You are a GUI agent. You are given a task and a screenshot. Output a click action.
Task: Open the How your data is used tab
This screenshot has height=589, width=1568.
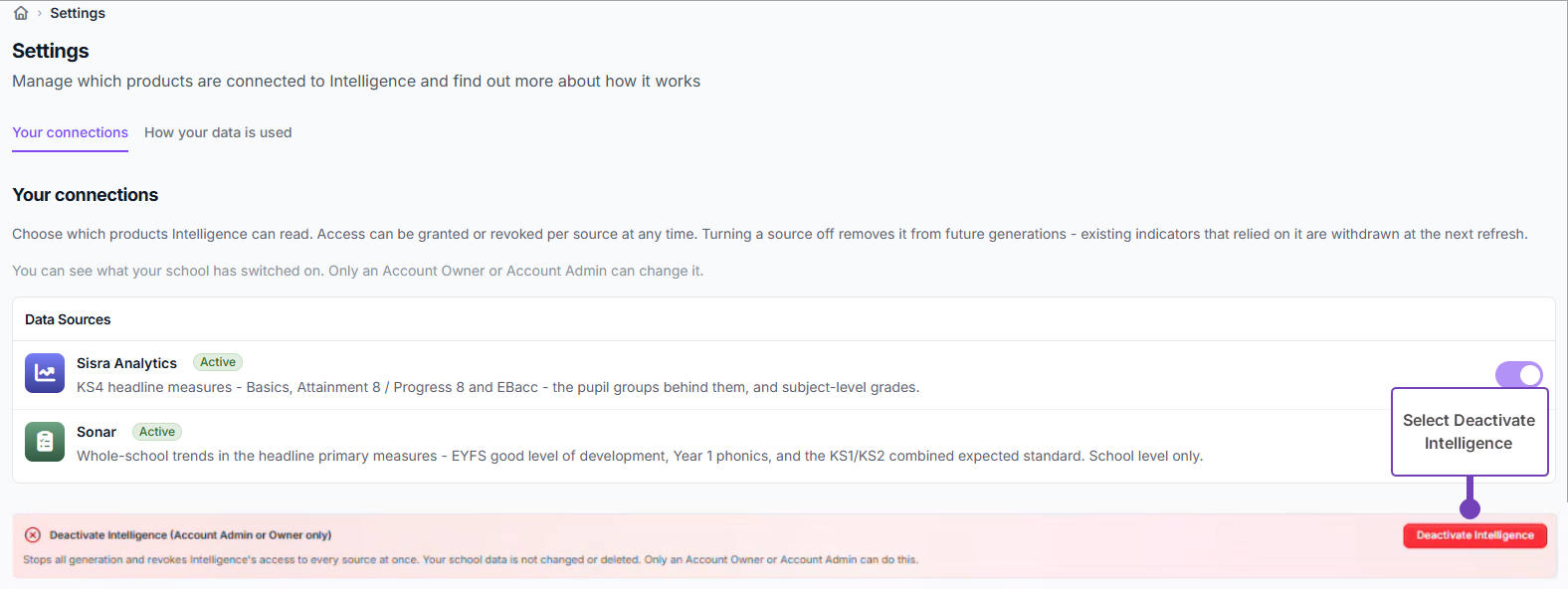(x=218, y=132)
